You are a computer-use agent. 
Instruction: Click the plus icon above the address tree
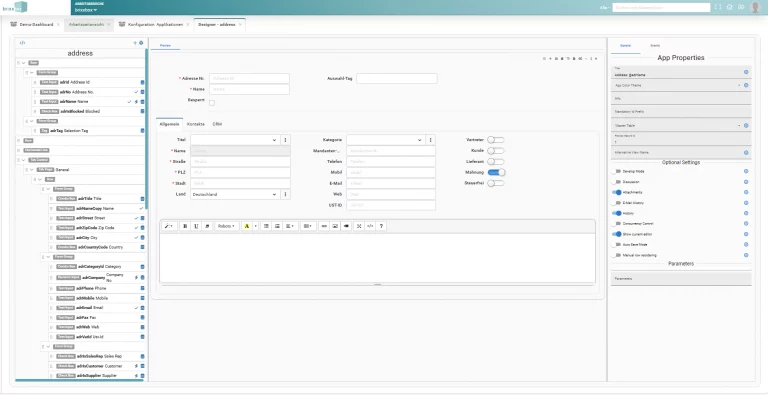(x=135, y=43)
